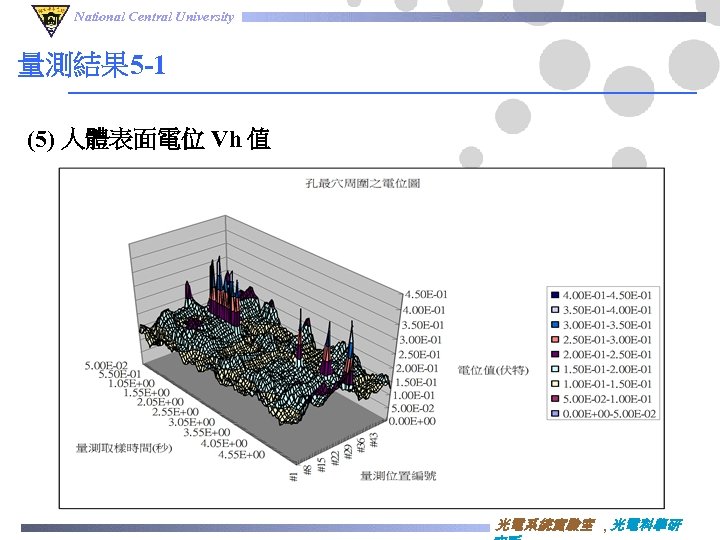
Task: Click vertical axis value '1.00E-01'
Action: point(414,395)
